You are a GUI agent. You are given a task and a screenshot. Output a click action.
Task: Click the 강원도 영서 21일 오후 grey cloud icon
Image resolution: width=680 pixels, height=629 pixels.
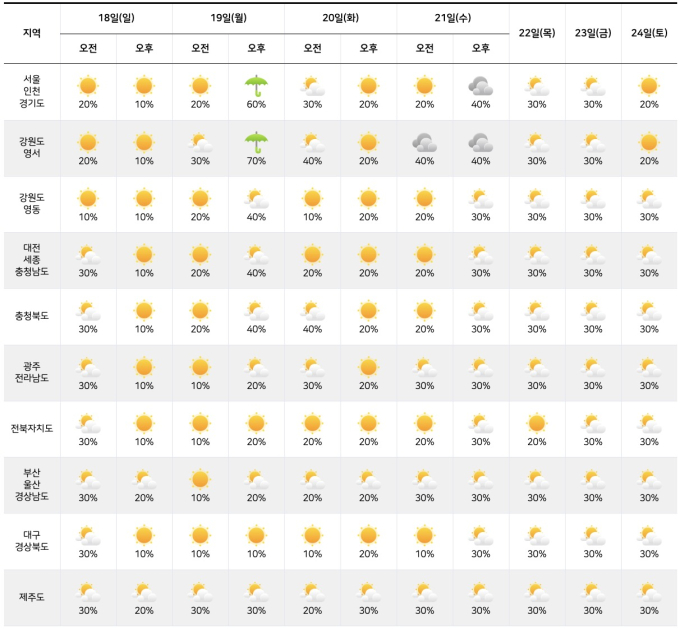(481, 142)
